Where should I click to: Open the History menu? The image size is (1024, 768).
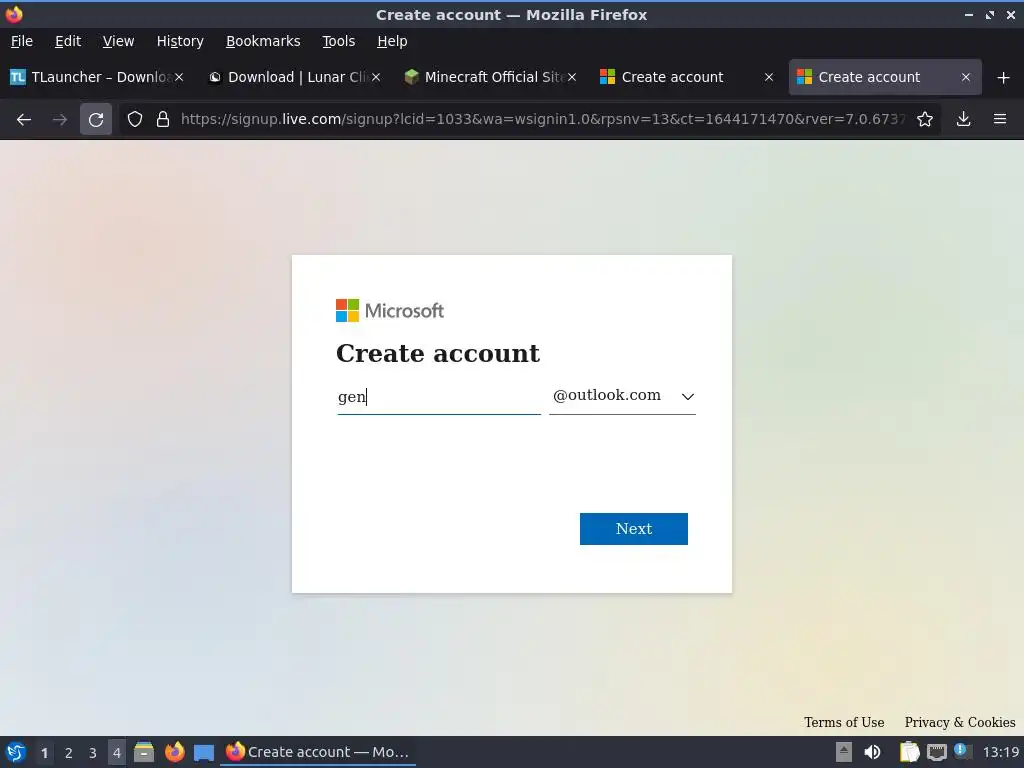180,41
